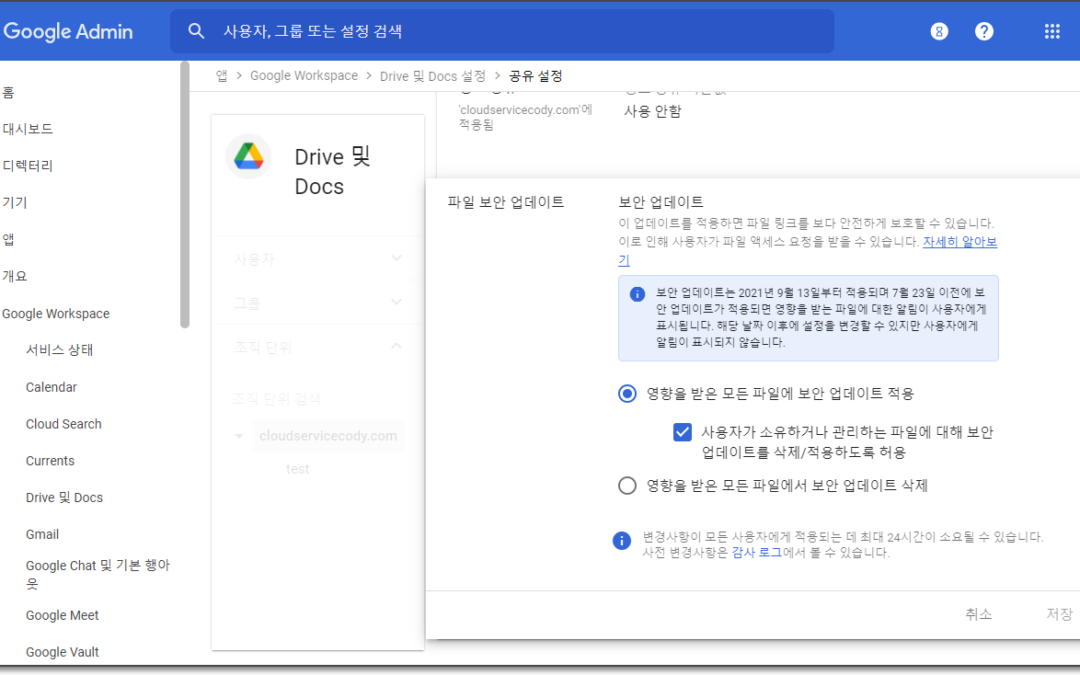Open 서비스 상태 in the sidebar
The width and height of the screenshot is (1080, 675).
(x=59, y=350)
